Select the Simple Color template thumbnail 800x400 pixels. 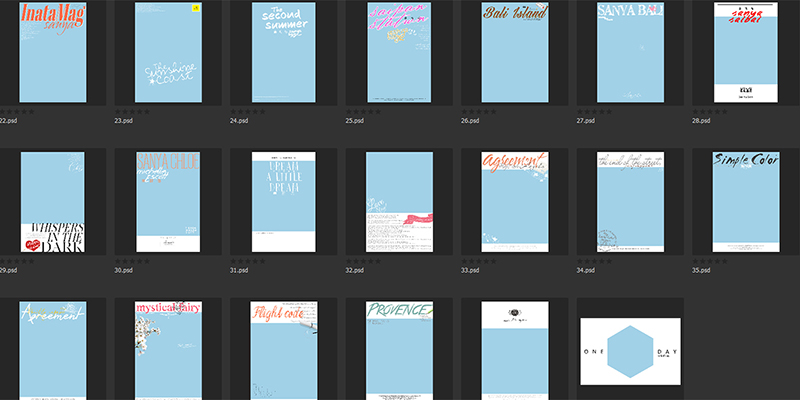pos(746,202)
